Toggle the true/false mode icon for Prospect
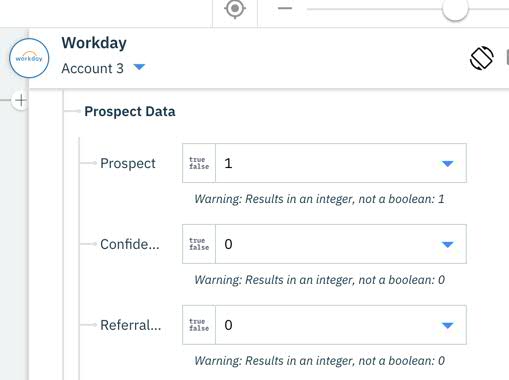The height and width of the screenshot is (380, 509). 199,163
